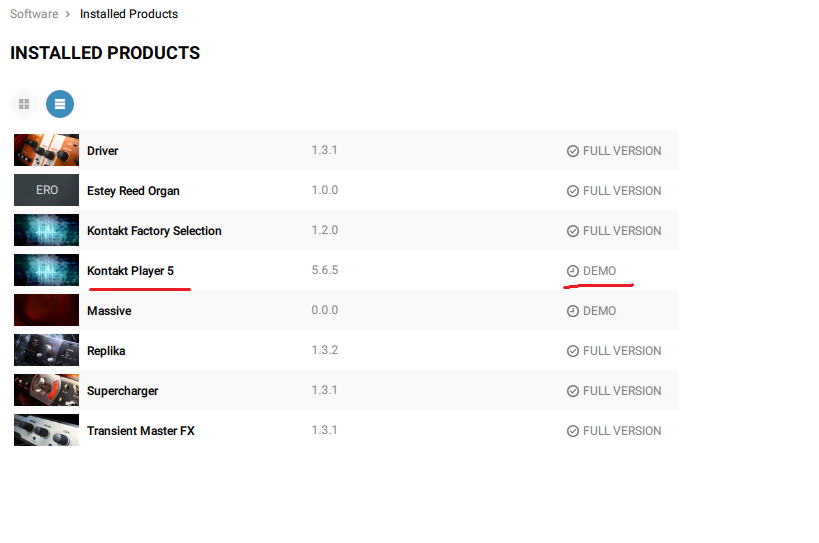Click the Massive demo clock icon
This screenshot has height=543, width=819.
tap(573, 311)
